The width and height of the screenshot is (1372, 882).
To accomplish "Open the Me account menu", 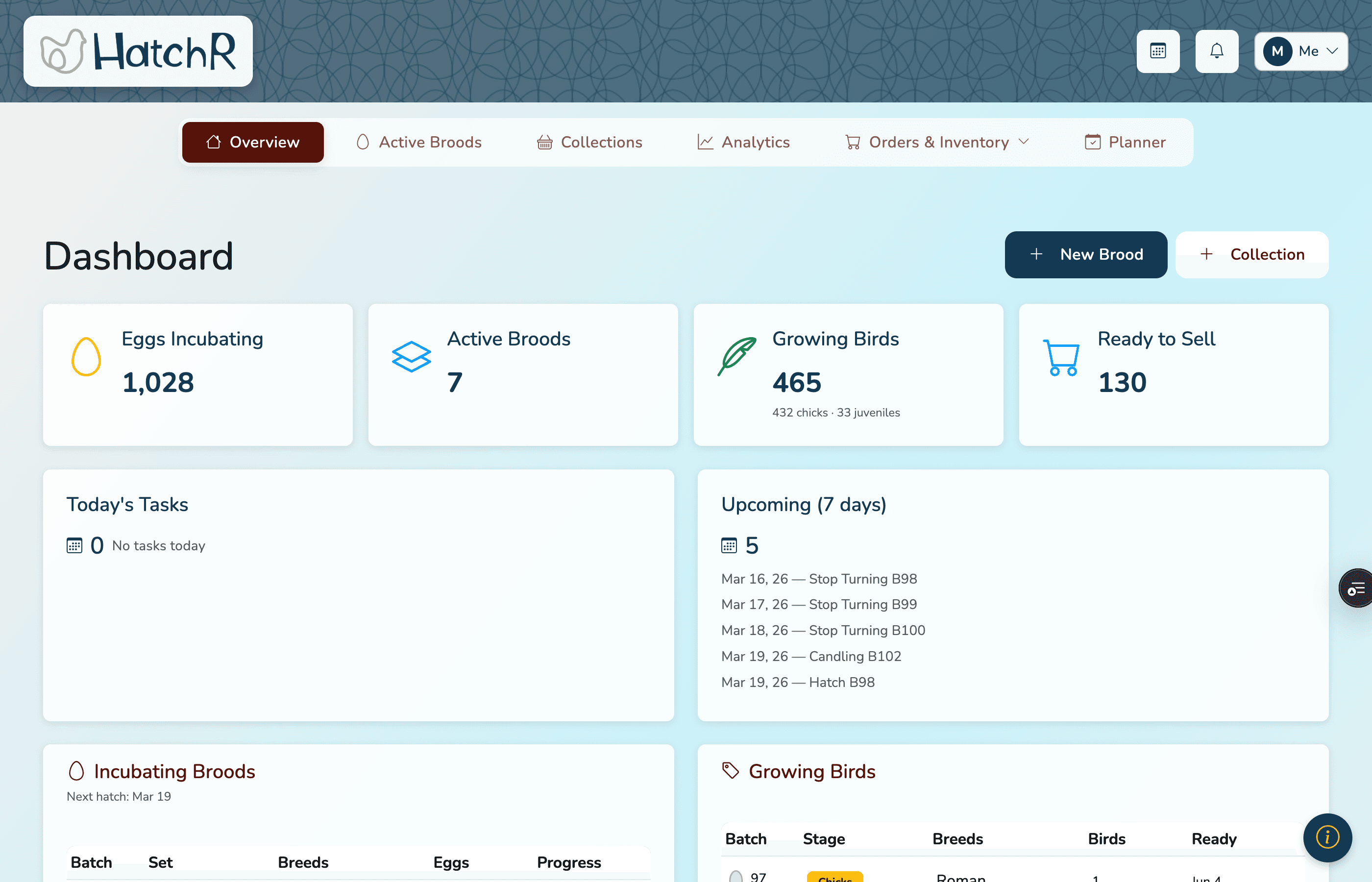I will click(1300, 51).
